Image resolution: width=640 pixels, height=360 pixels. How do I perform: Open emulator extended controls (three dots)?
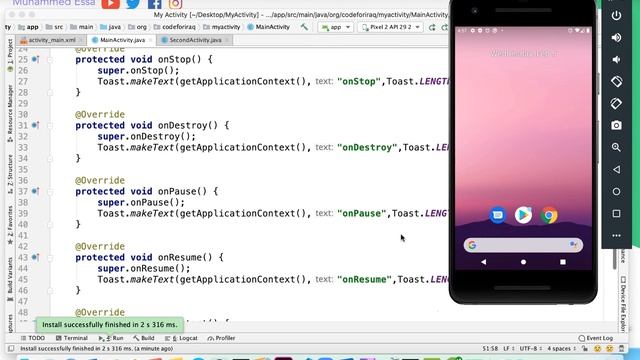(616, 236)
